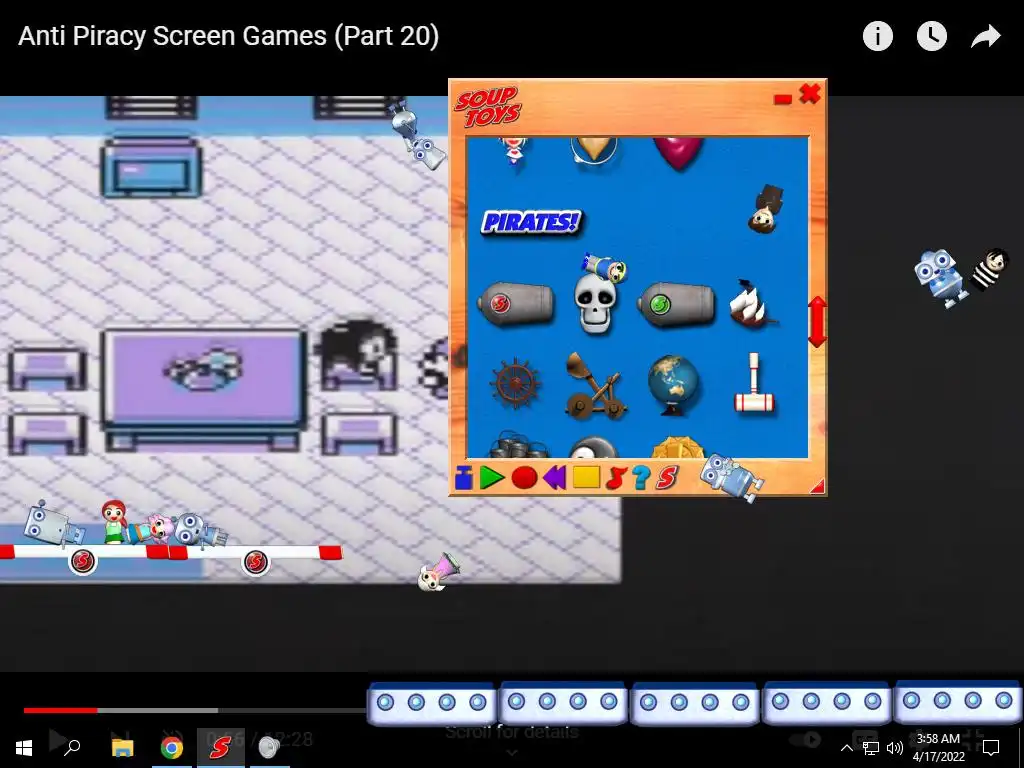Click the red double-arrow scroll handle
Screen dimensions: 1024x768
tap(817, 322)
